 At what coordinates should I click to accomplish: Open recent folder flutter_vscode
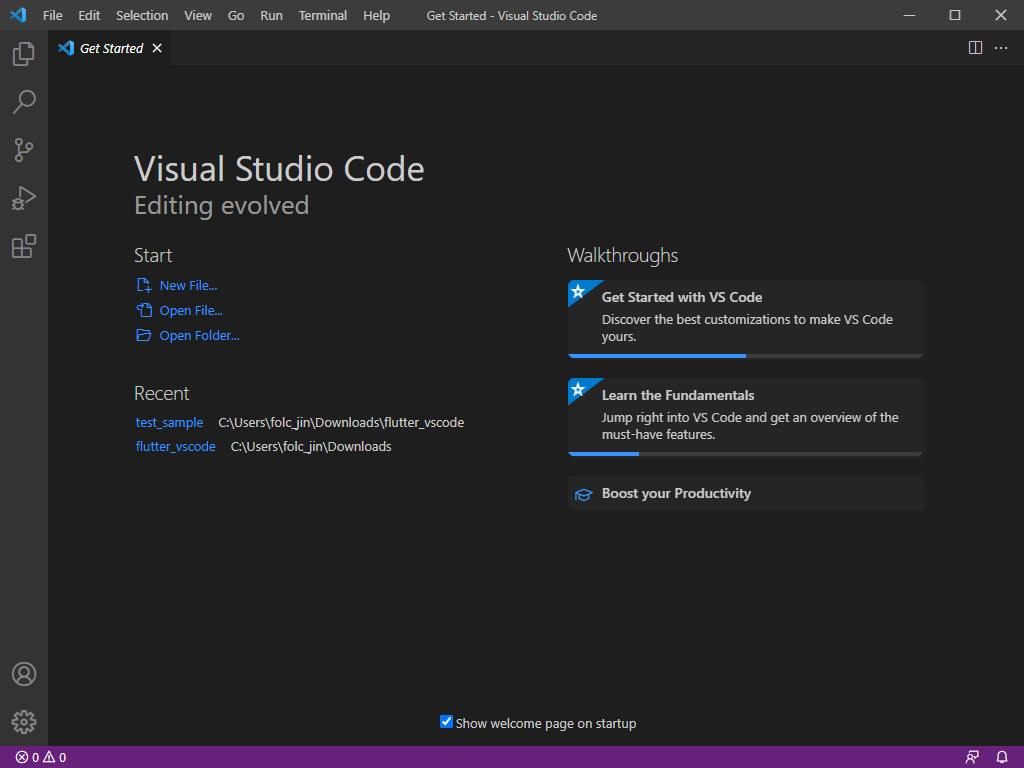click(x=175, y=447)
